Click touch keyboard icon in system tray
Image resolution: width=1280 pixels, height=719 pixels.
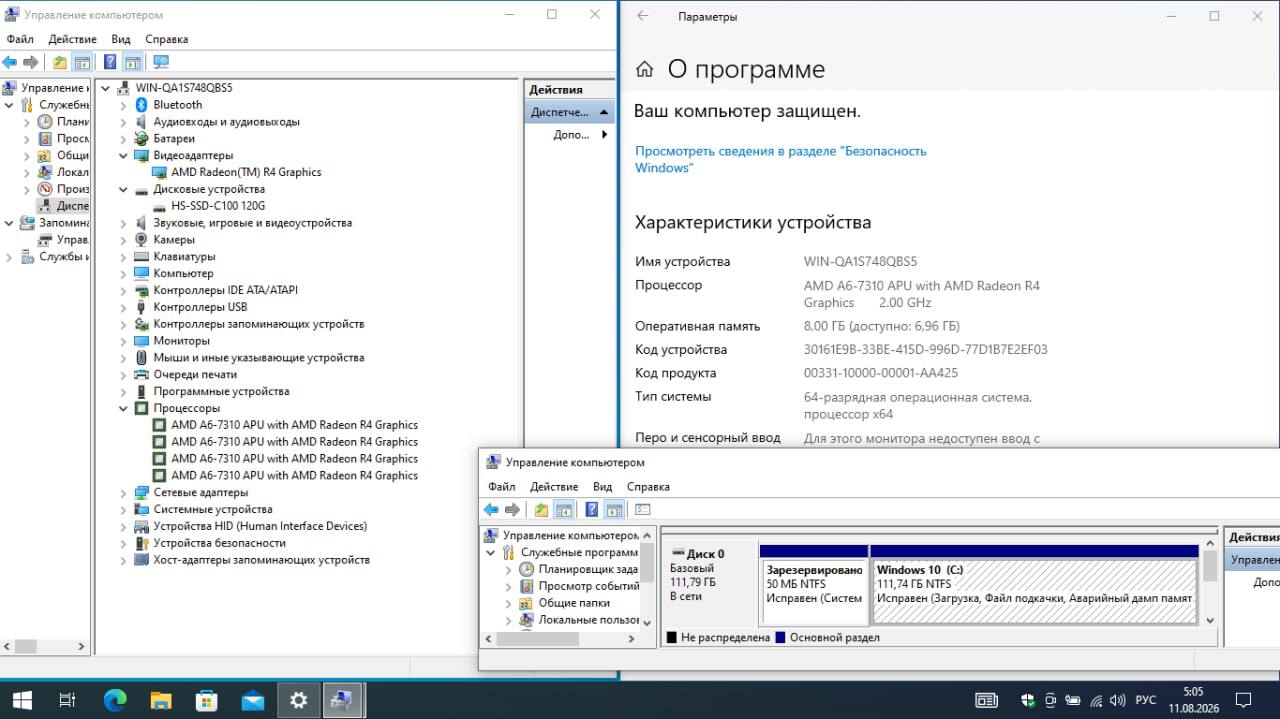(986, 701)
